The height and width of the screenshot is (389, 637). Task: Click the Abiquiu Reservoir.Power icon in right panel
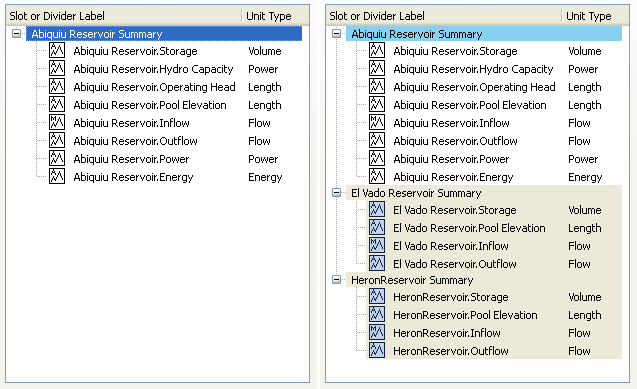[x=377, y=158]
